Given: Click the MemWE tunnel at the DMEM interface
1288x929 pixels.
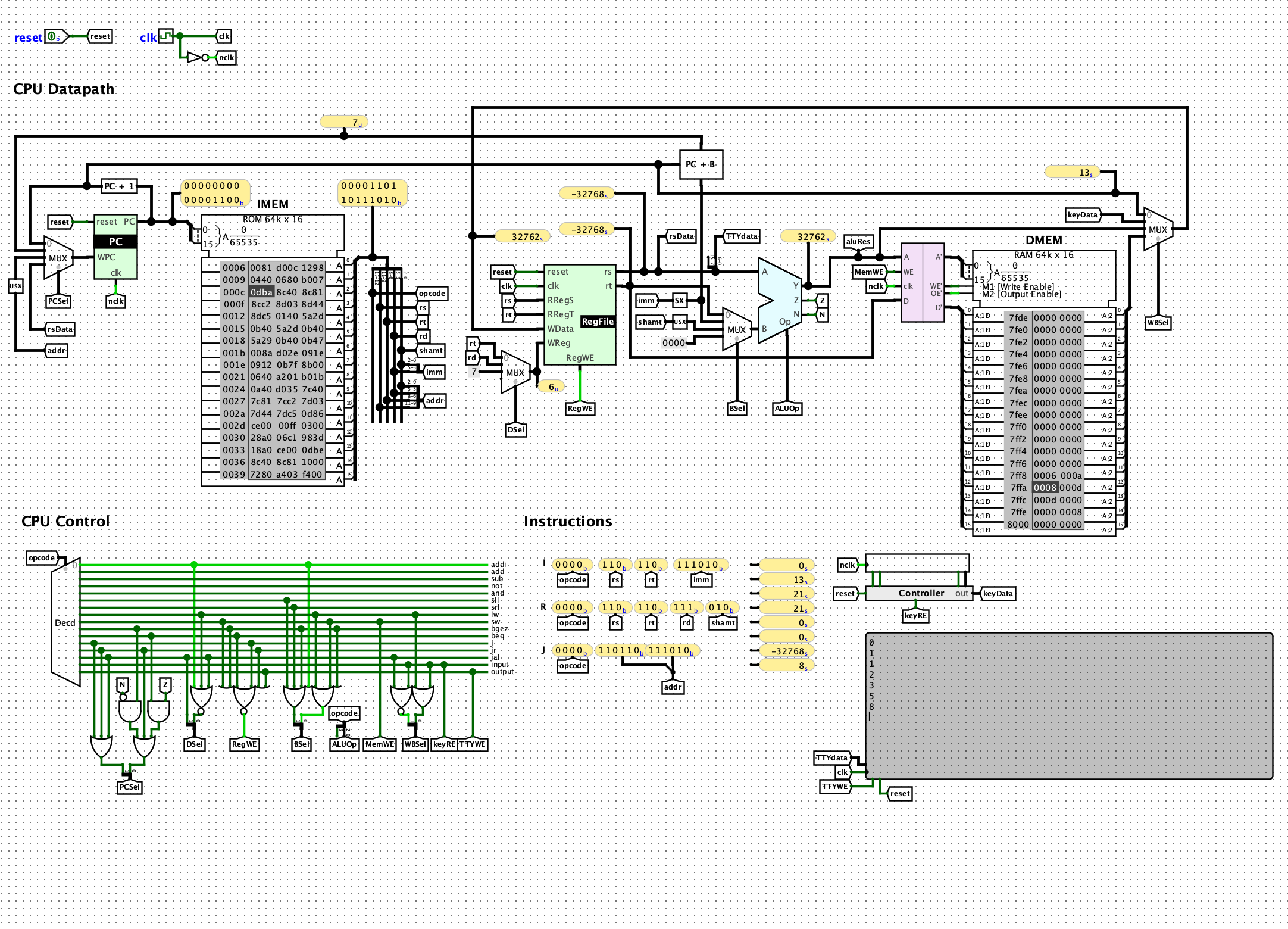Looking at the screenshot, I should coord(870,272).
